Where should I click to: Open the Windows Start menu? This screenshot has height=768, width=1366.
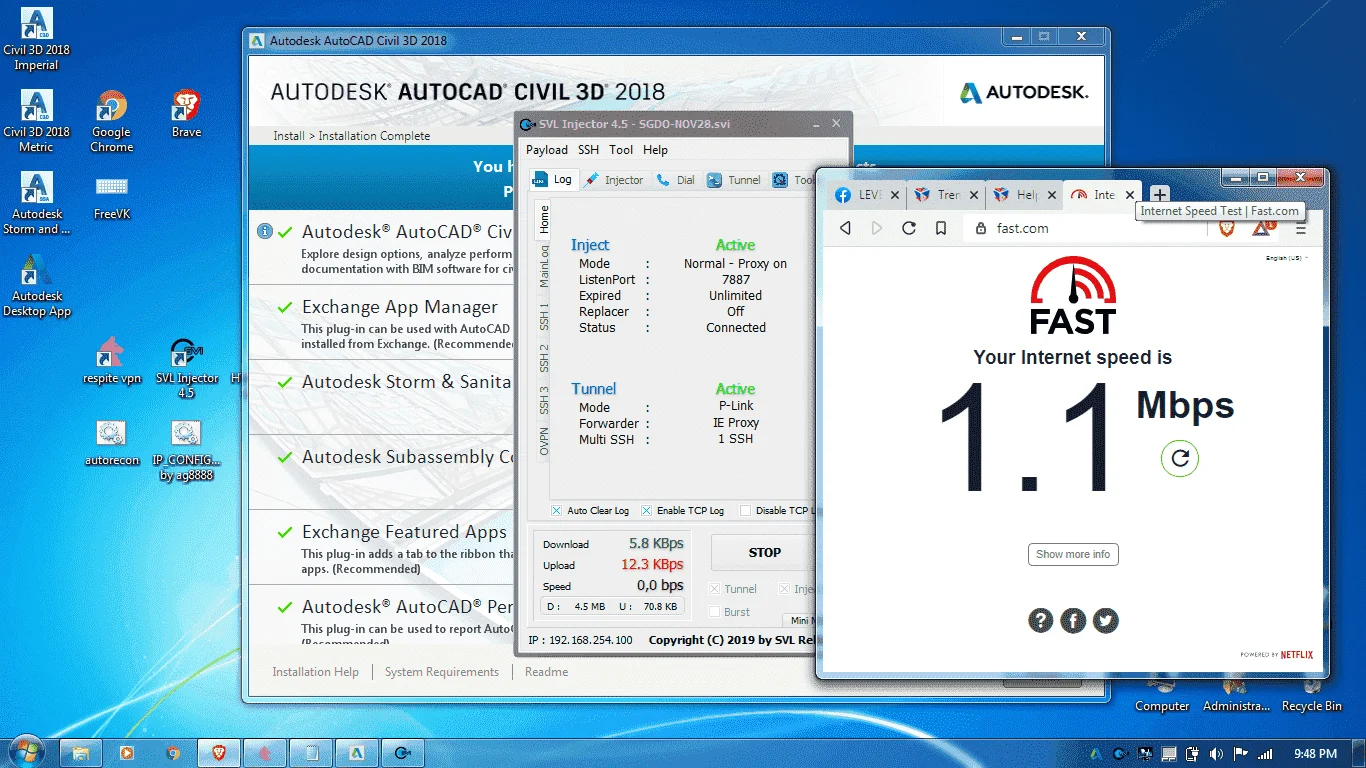click(25, 752)
